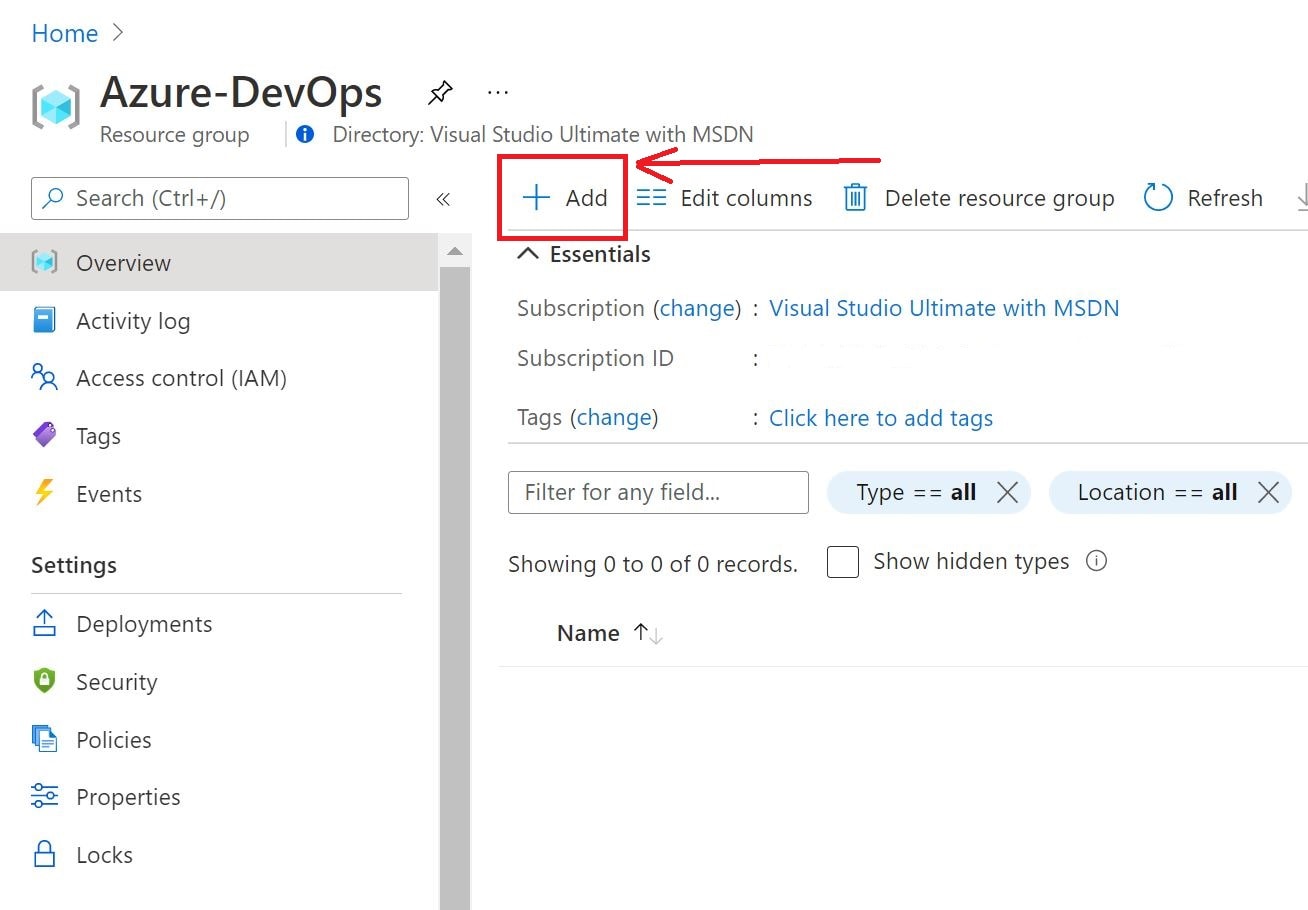Screen dimensions: 1308x910
Task: Click the Refresh button label
Action: tap(1225, 198)
